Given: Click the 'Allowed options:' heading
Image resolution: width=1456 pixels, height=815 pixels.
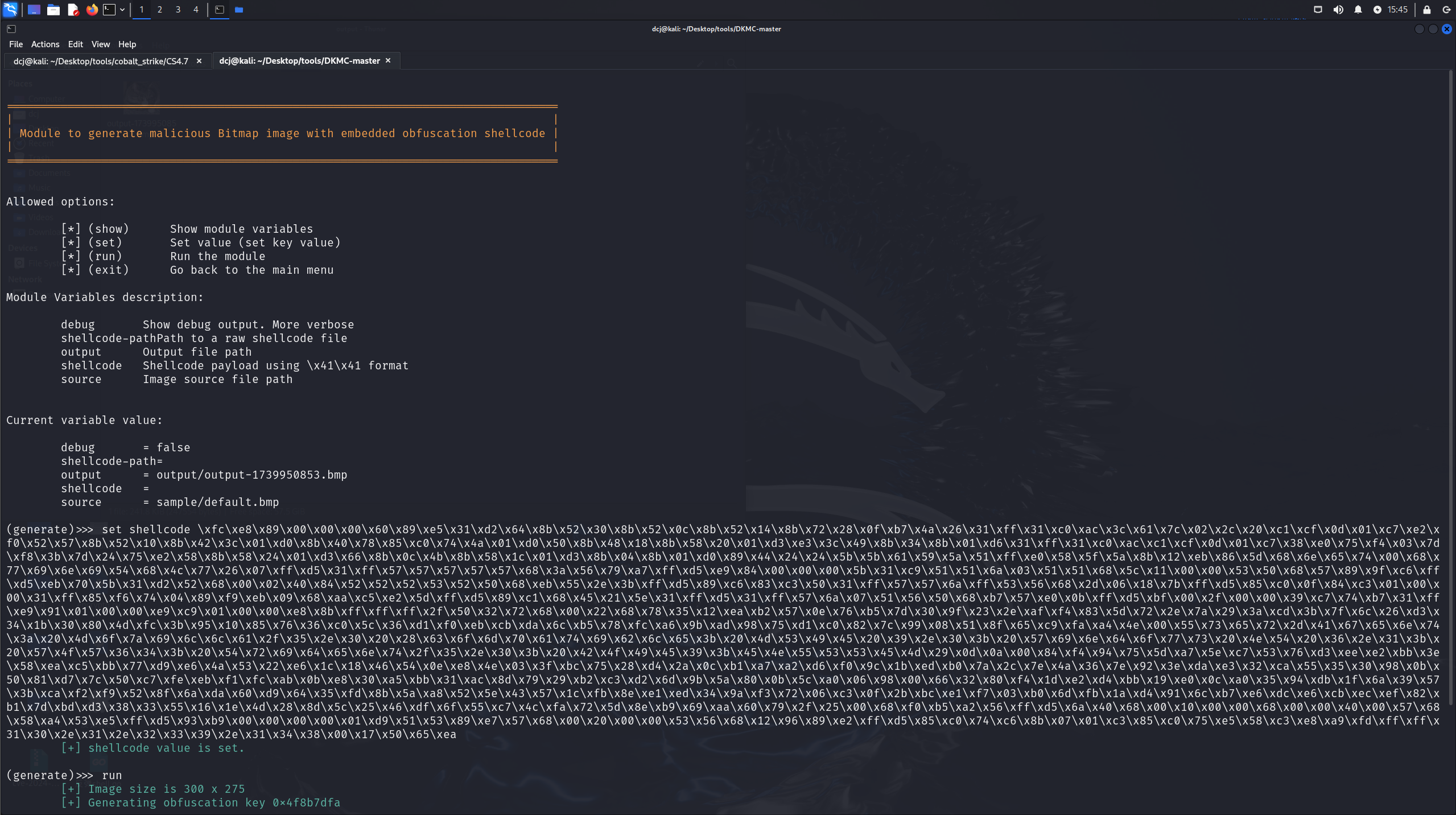Looking at the screenshot, I should coord(61,202).
